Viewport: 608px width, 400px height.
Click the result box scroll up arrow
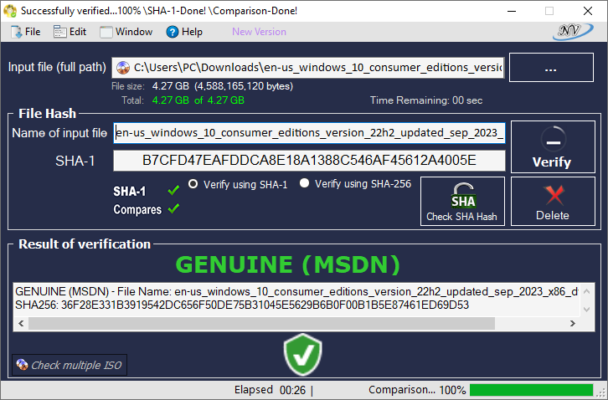[x=586, y=291]
